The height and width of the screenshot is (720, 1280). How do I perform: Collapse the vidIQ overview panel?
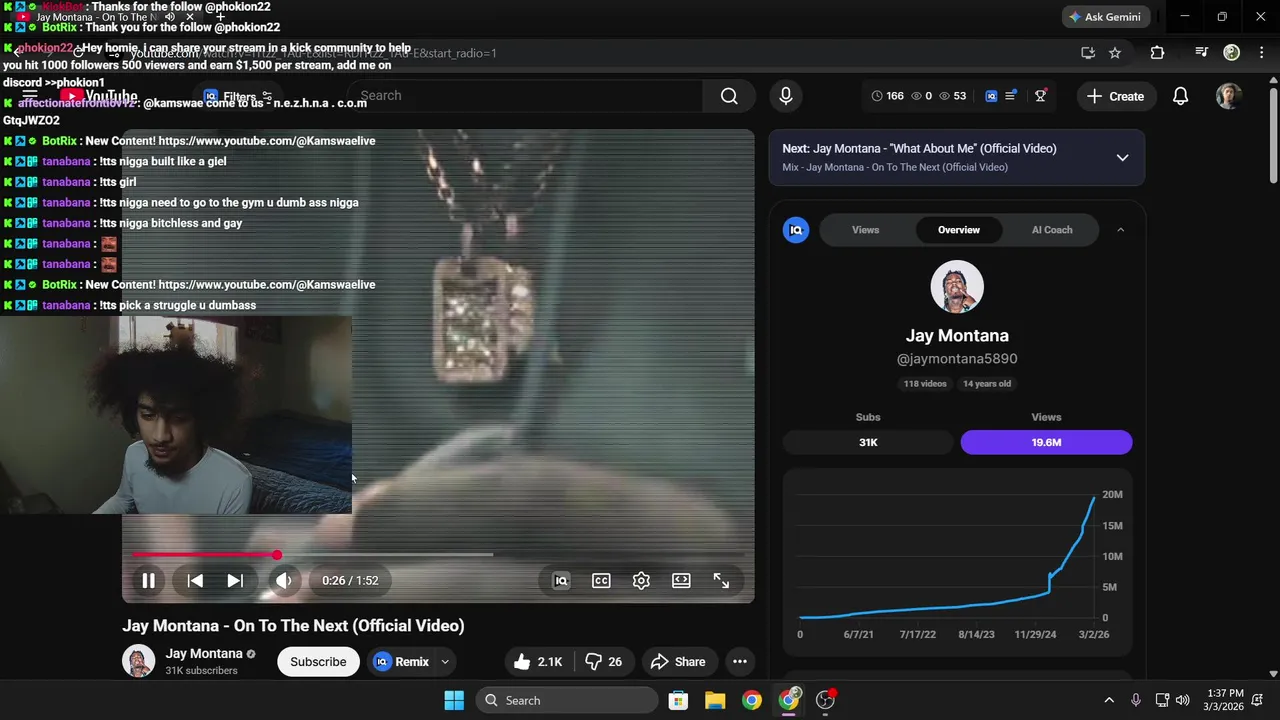[x=1120, y=230]
